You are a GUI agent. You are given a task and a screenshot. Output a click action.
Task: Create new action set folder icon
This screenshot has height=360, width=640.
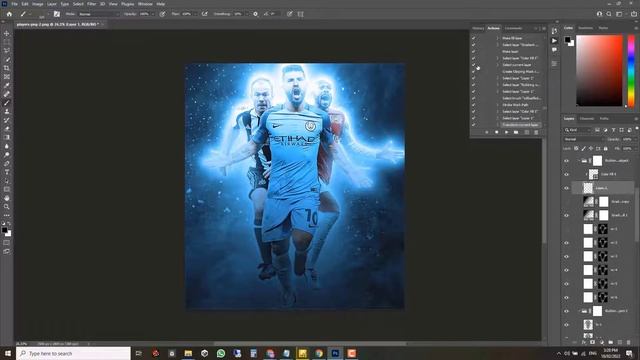point(516,132)
